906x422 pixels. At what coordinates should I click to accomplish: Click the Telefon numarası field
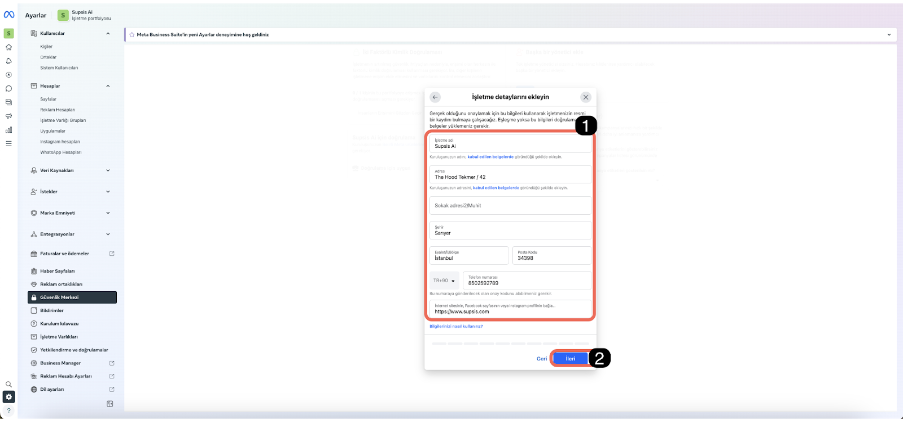[x=527, y=280]
